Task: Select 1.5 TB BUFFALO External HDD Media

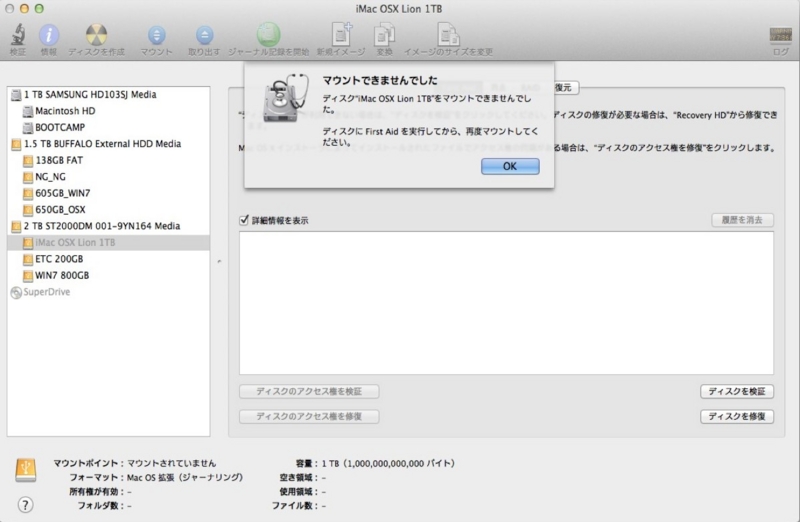Action: (x=108, y=144)
